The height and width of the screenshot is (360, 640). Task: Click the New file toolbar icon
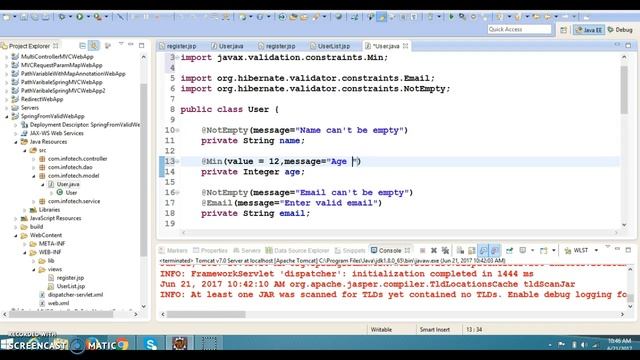point(6,17)
